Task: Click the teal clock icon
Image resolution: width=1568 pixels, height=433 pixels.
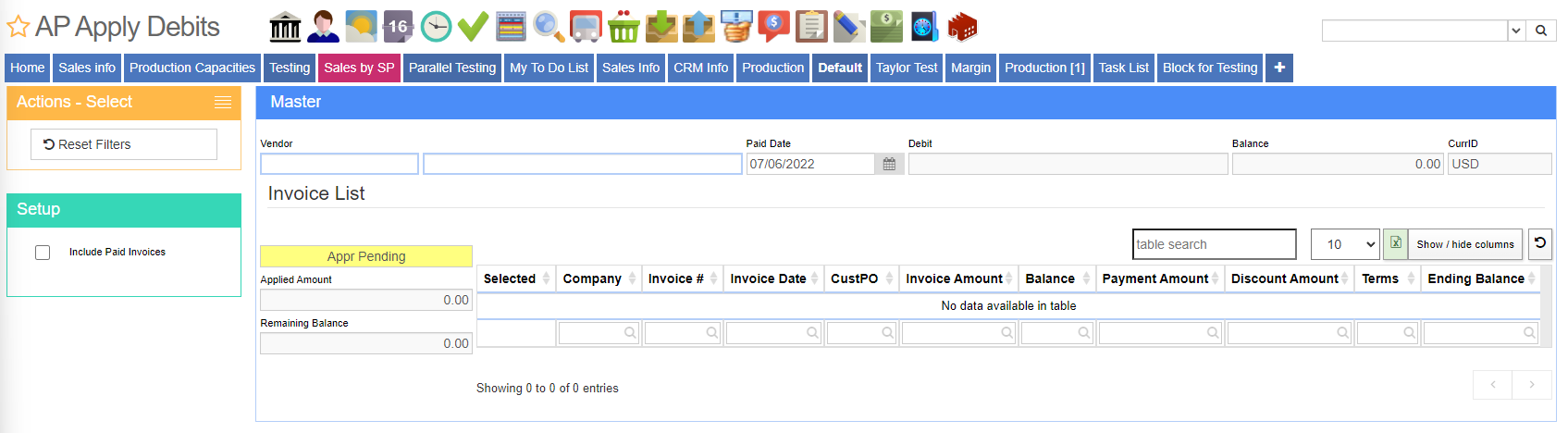Action: [x=436, y=27]
